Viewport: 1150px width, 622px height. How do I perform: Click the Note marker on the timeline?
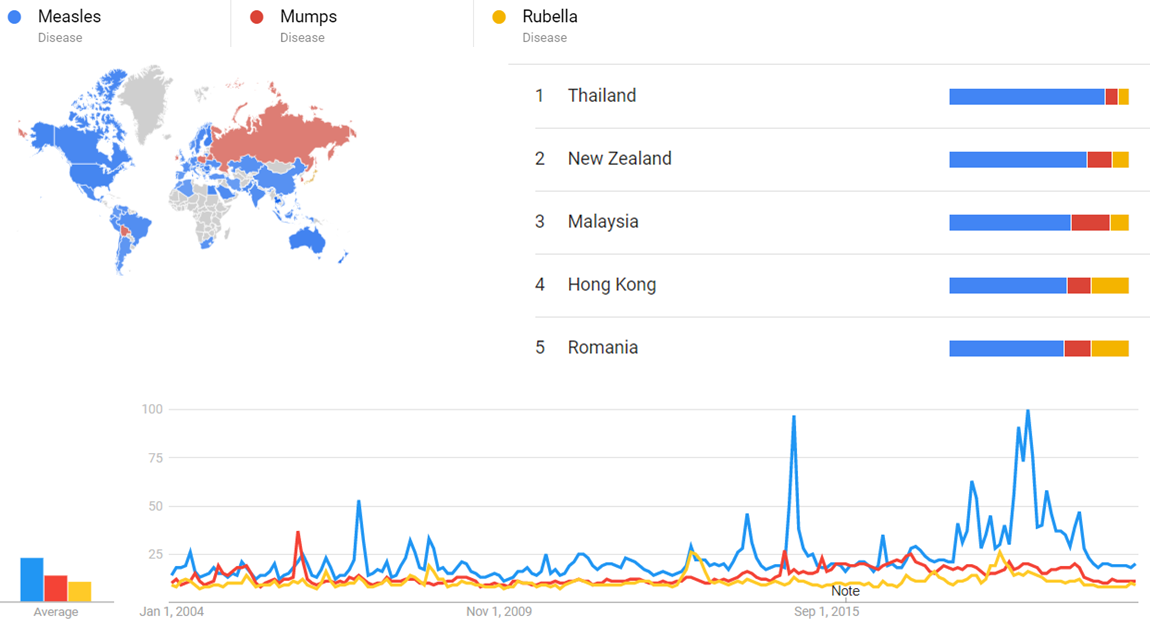845,591
